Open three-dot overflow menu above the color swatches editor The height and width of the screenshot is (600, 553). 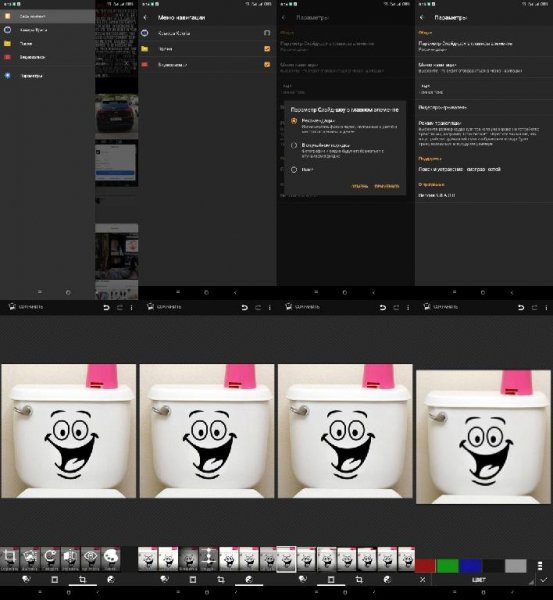(x=546, y=307)
